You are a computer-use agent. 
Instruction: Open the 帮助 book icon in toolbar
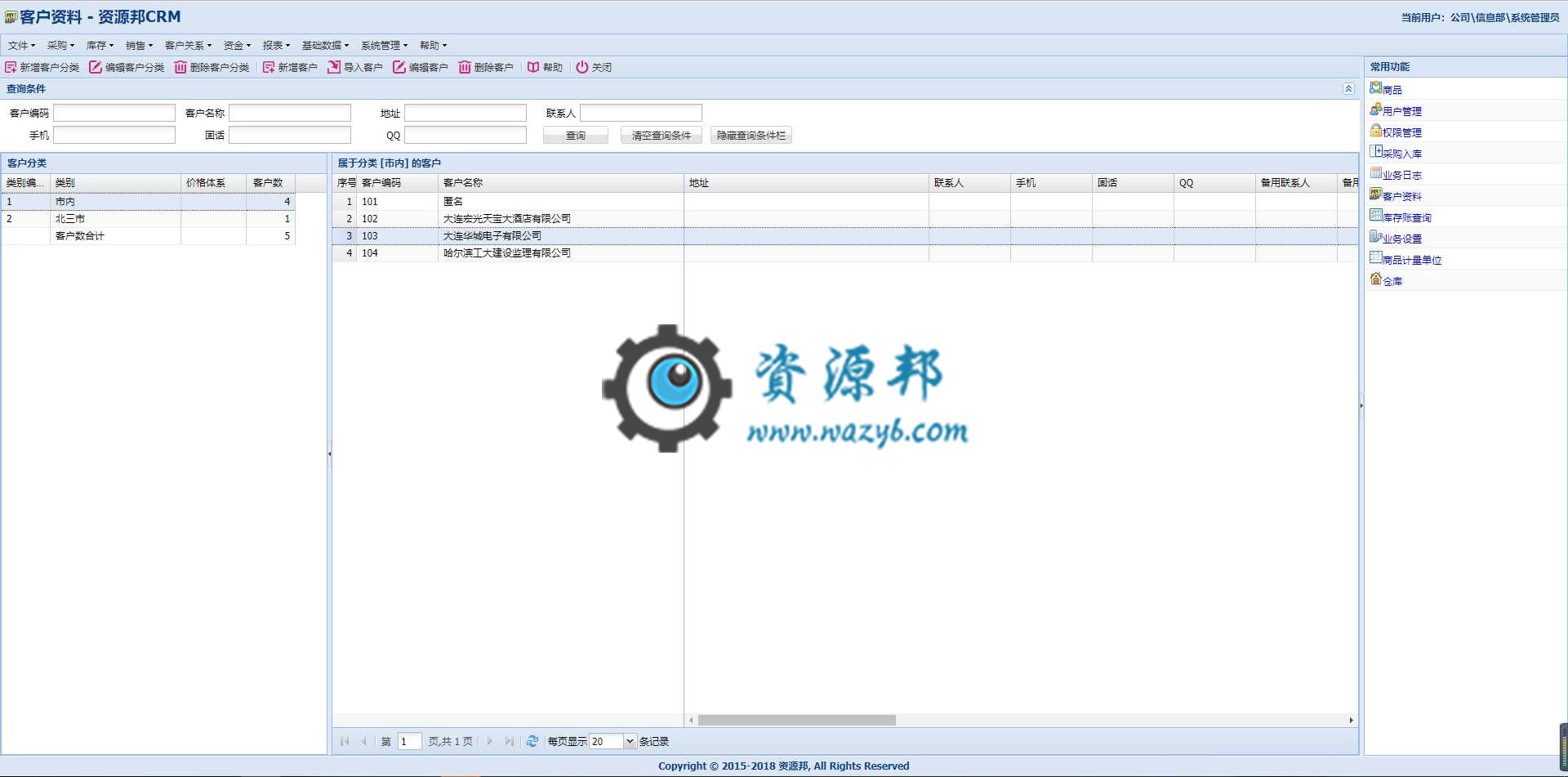(533, 67)
